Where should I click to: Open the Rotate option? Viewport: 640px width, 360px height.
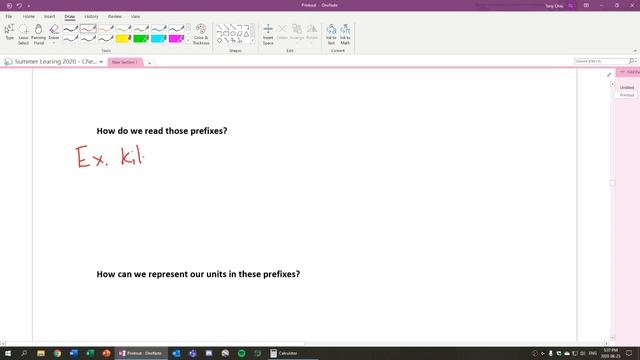(x=312, y=32)
